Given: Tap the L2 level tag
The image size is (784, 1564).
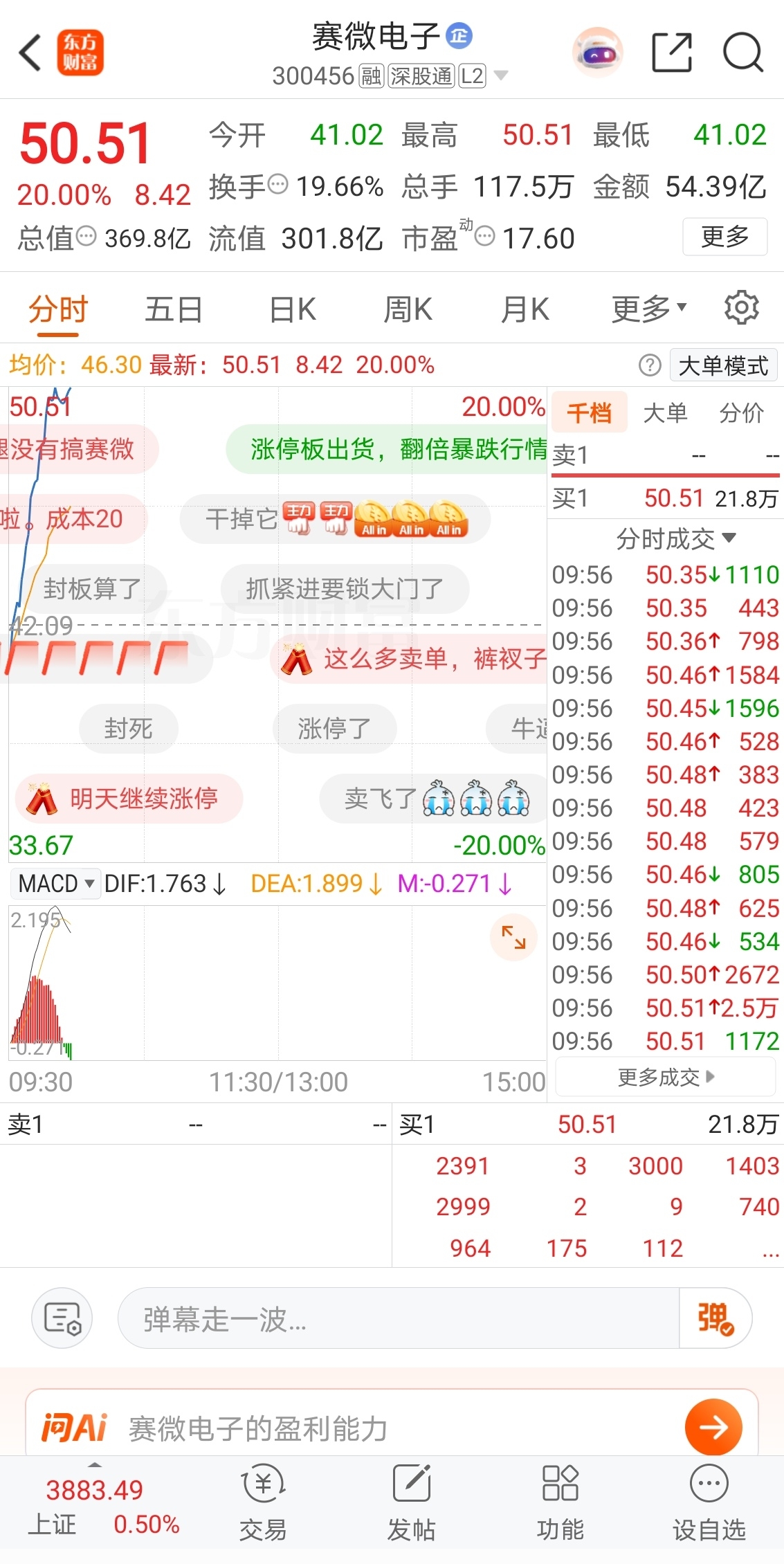Looking at the screenshot, I should click(x=472, y=76).
